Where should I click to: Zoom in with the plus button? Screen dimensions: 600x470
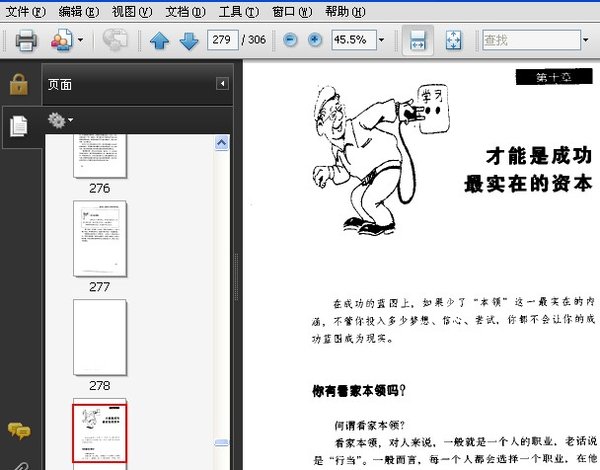click(x=315, y=40)
